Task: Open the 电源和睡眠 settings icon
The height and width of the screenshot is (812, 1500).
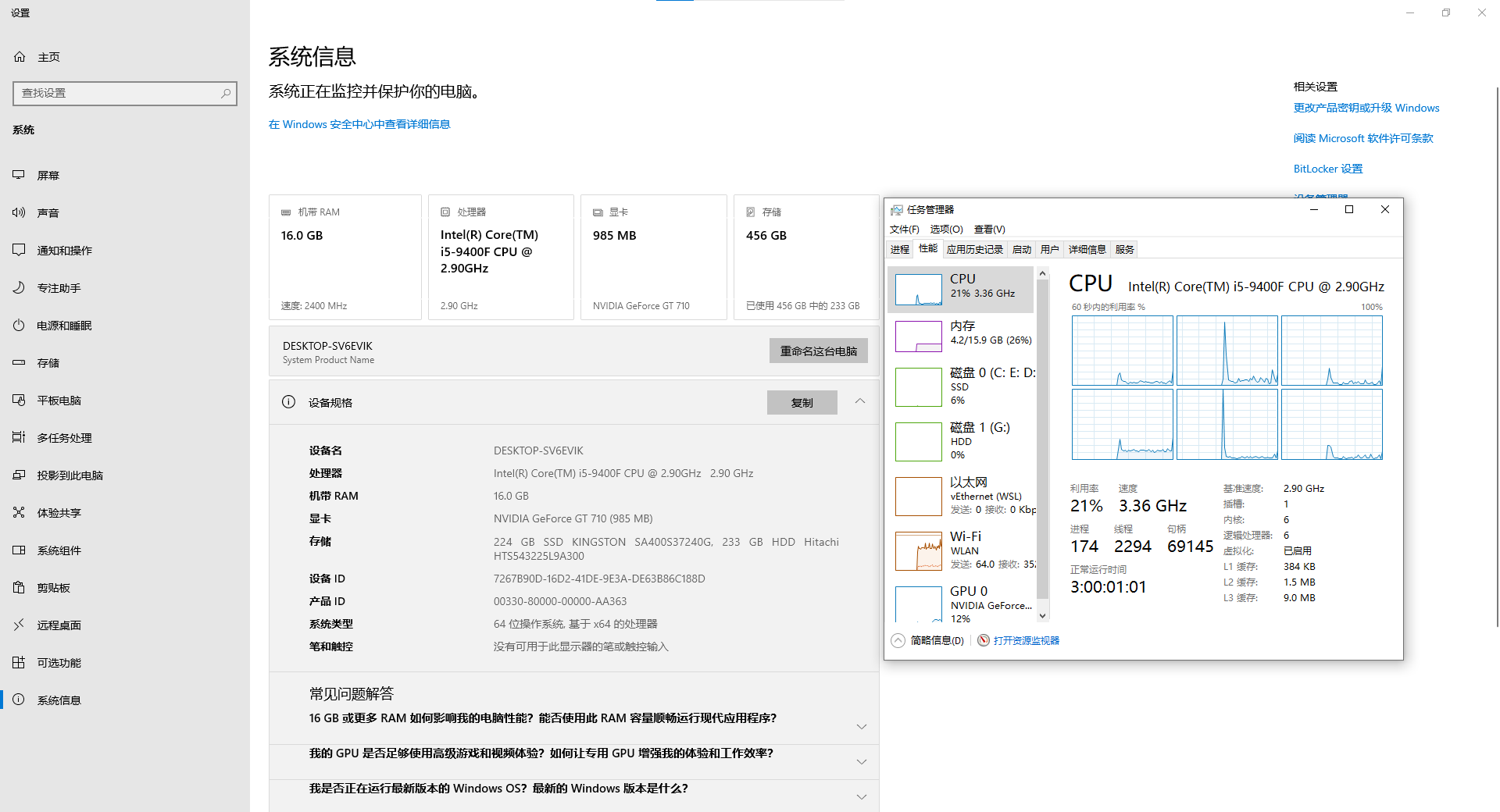Action: (19, 325)
